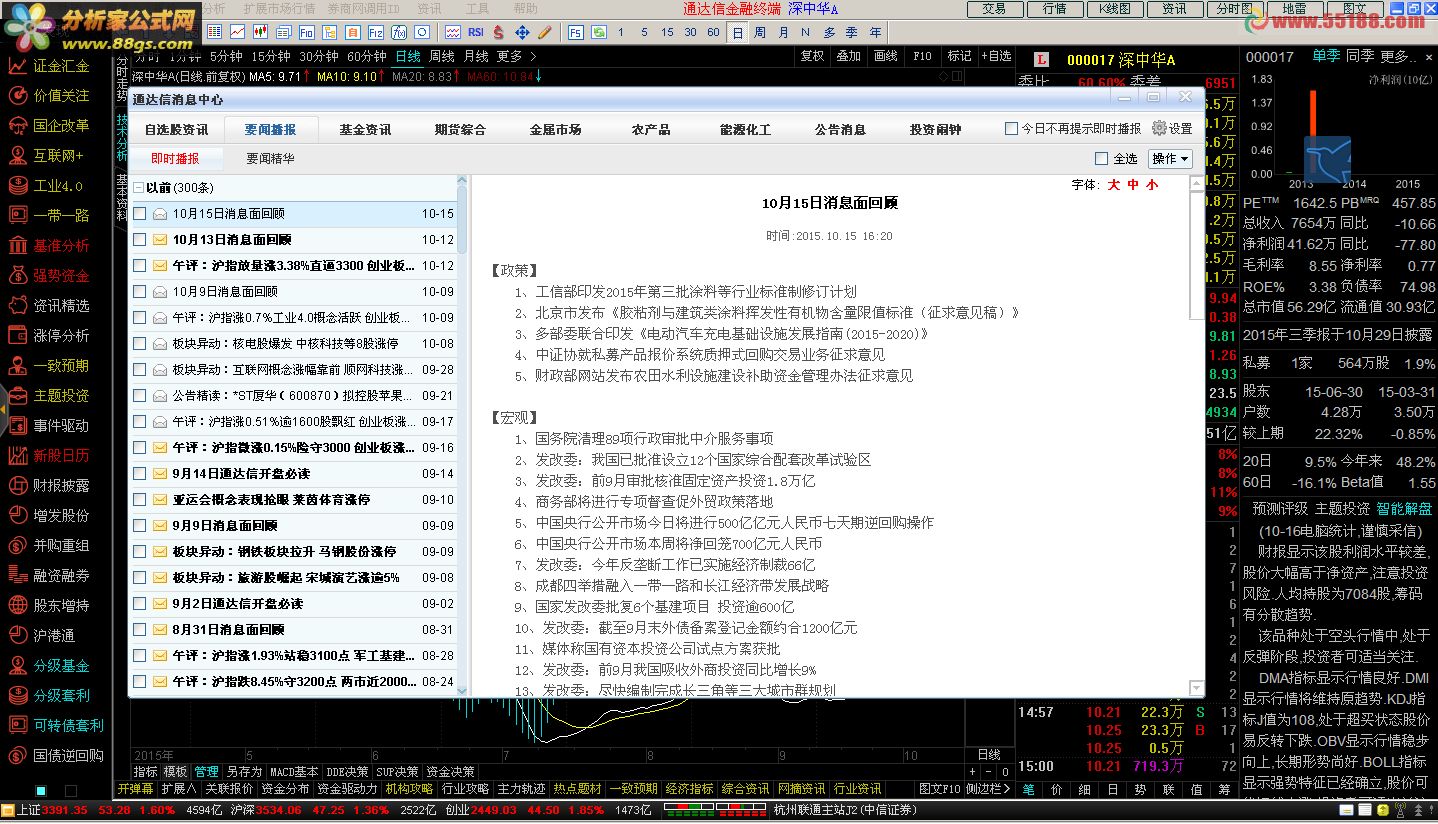Set font size to 小

click(1152, 185)
